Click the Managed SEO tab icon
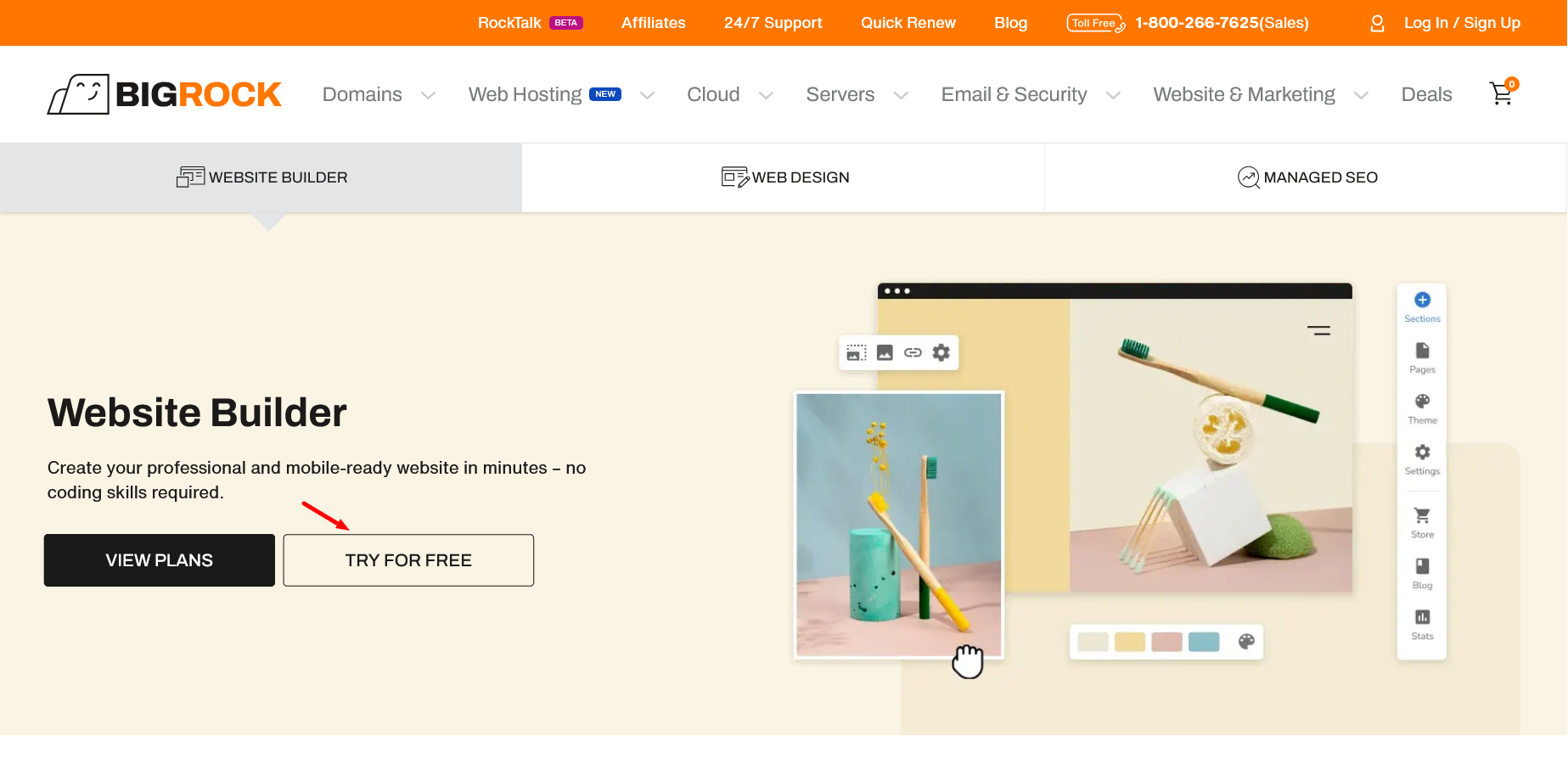This screenshot has width=1568, height=770. [x=1249, y=177]
